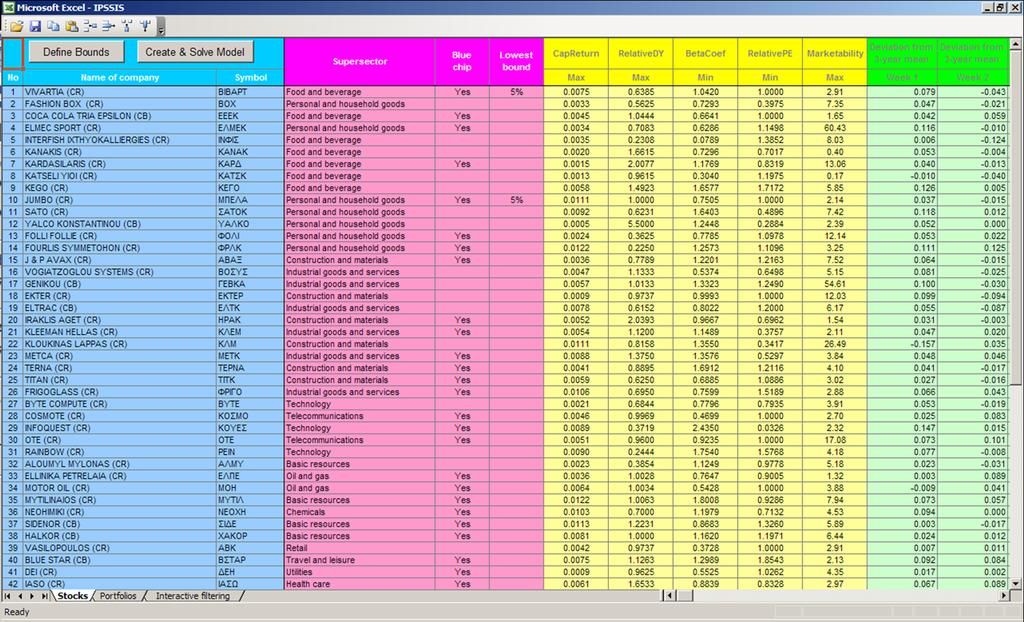The image size is (1024, 622).
Task: Click the Copy toolbar icon
Action: point(54,26)
